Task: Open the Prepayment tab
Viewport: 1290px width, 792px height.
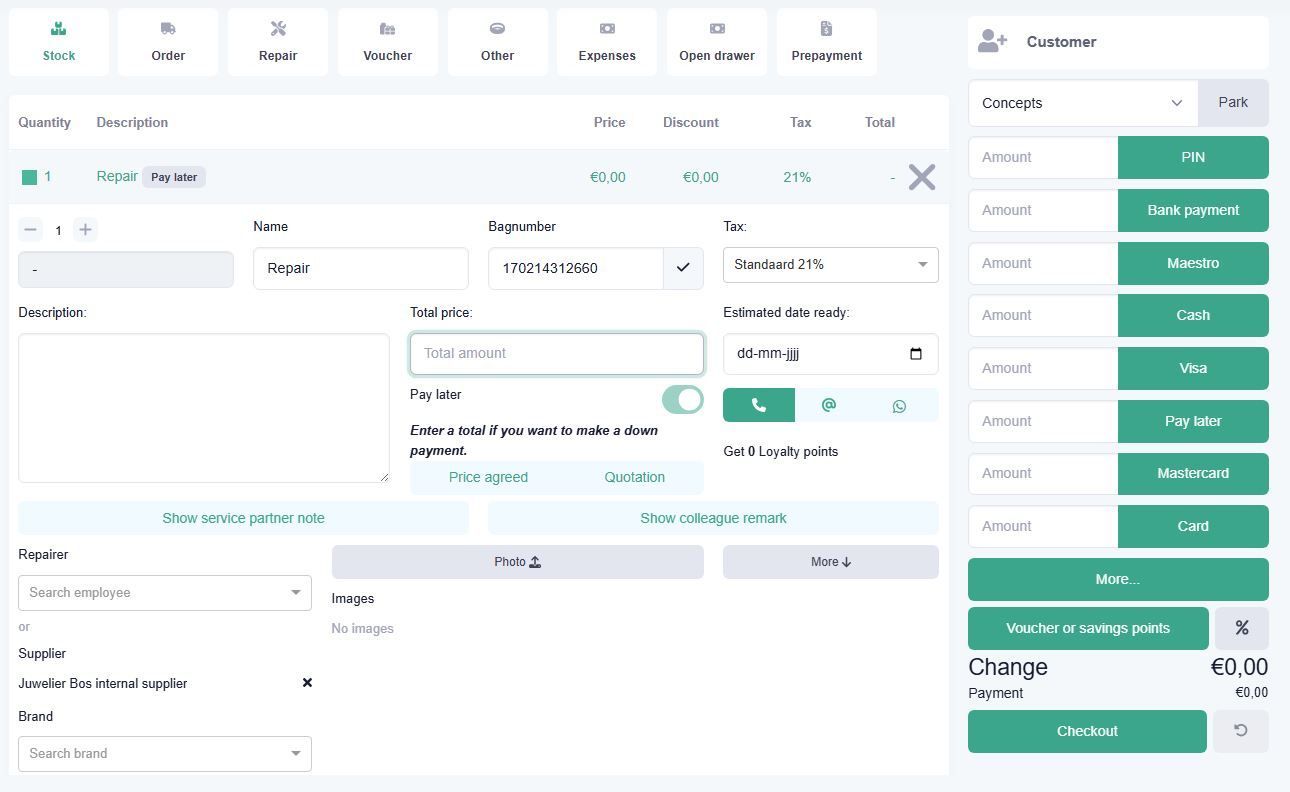Action: pyautogui.click(x=827, y=42)
